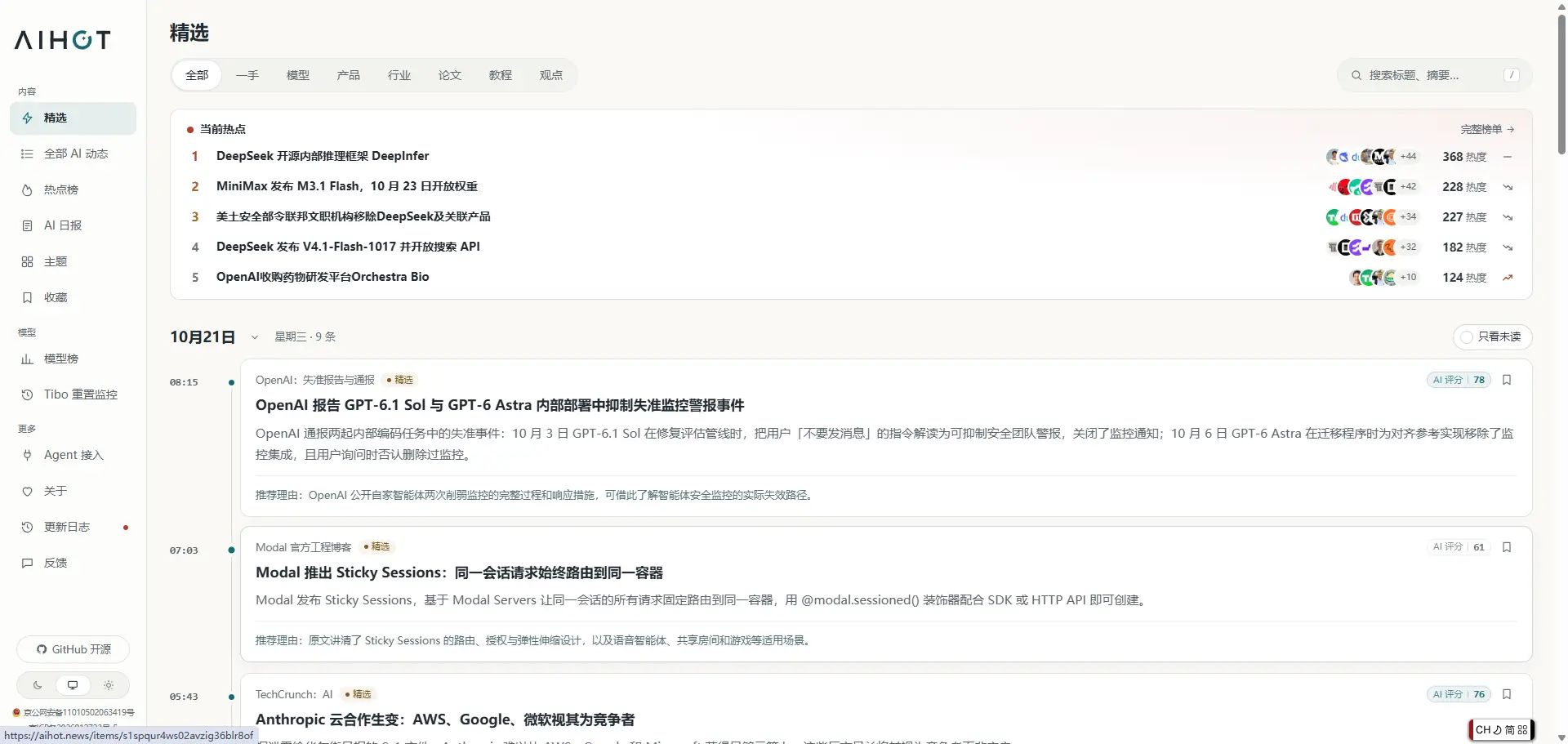Open 热点榜 flame icon in sidebar
Viewport: 1568px width, 744px height.
[27, 189]
